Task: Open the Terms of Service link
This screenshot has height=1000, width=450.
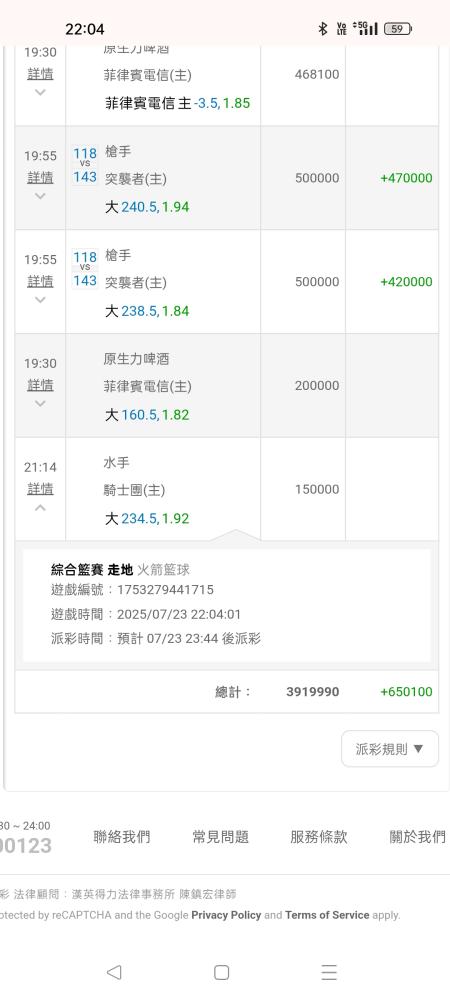Action: [x=327, y=915]
